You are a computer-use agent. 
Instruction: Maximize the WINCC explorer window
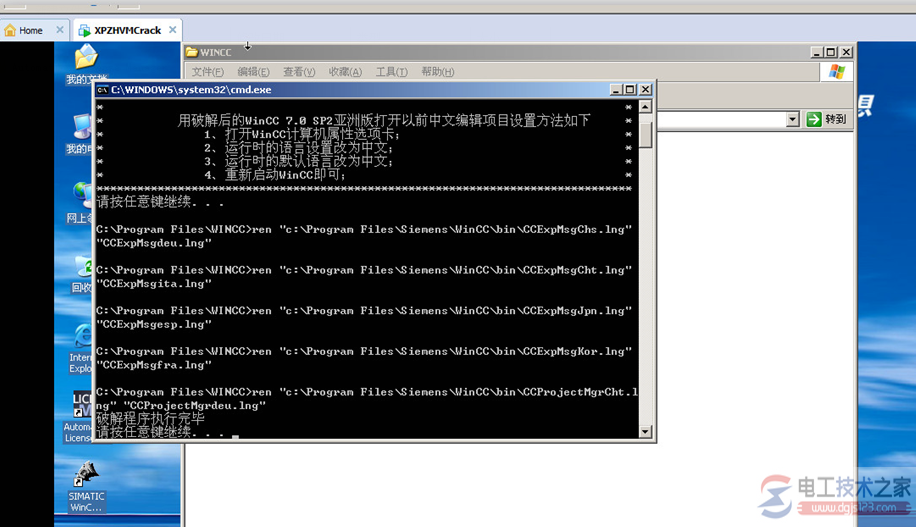coord(831,52)
